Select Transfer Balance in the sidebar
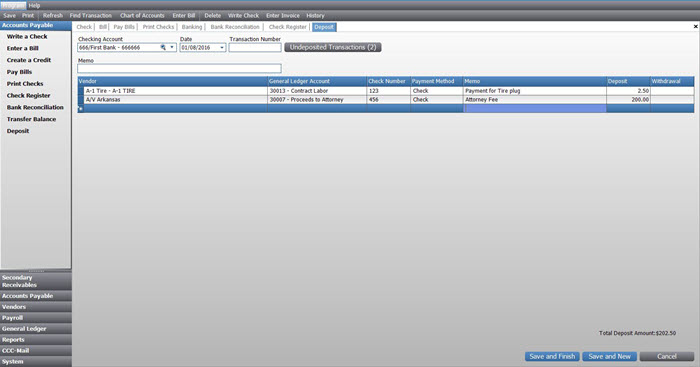 31,119
